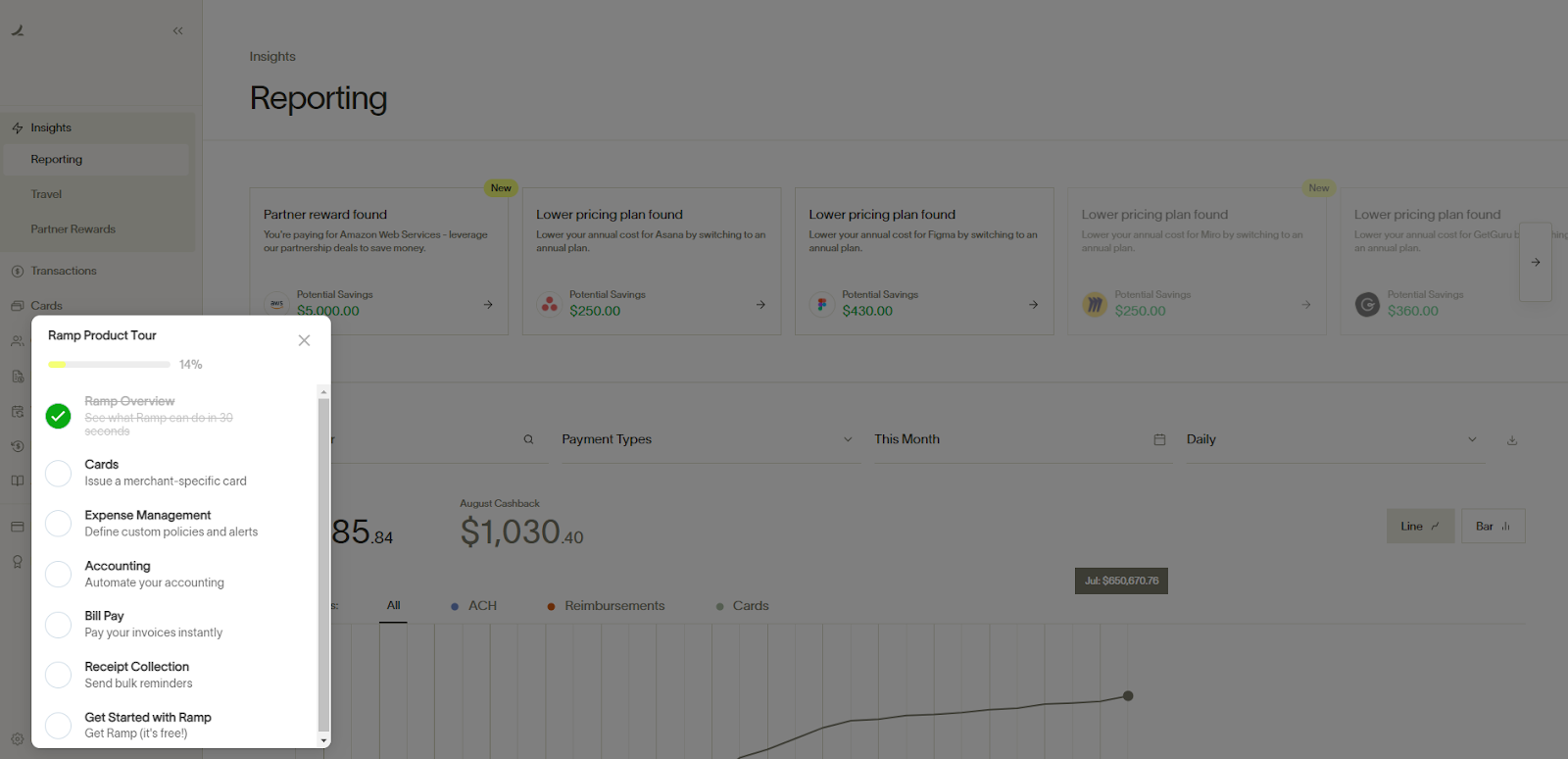Open the Daily interval dropdown
The image size is (1568, 759).
click(x=1335, y=439)
